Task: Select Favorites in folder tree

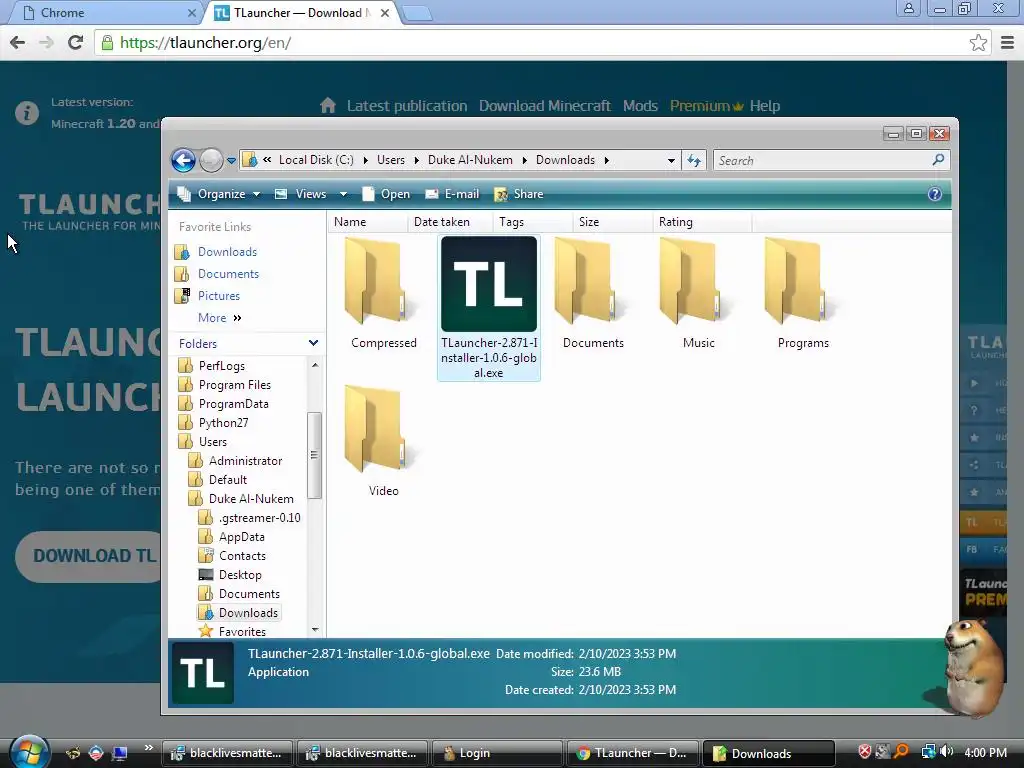Action: pos(242,632)
